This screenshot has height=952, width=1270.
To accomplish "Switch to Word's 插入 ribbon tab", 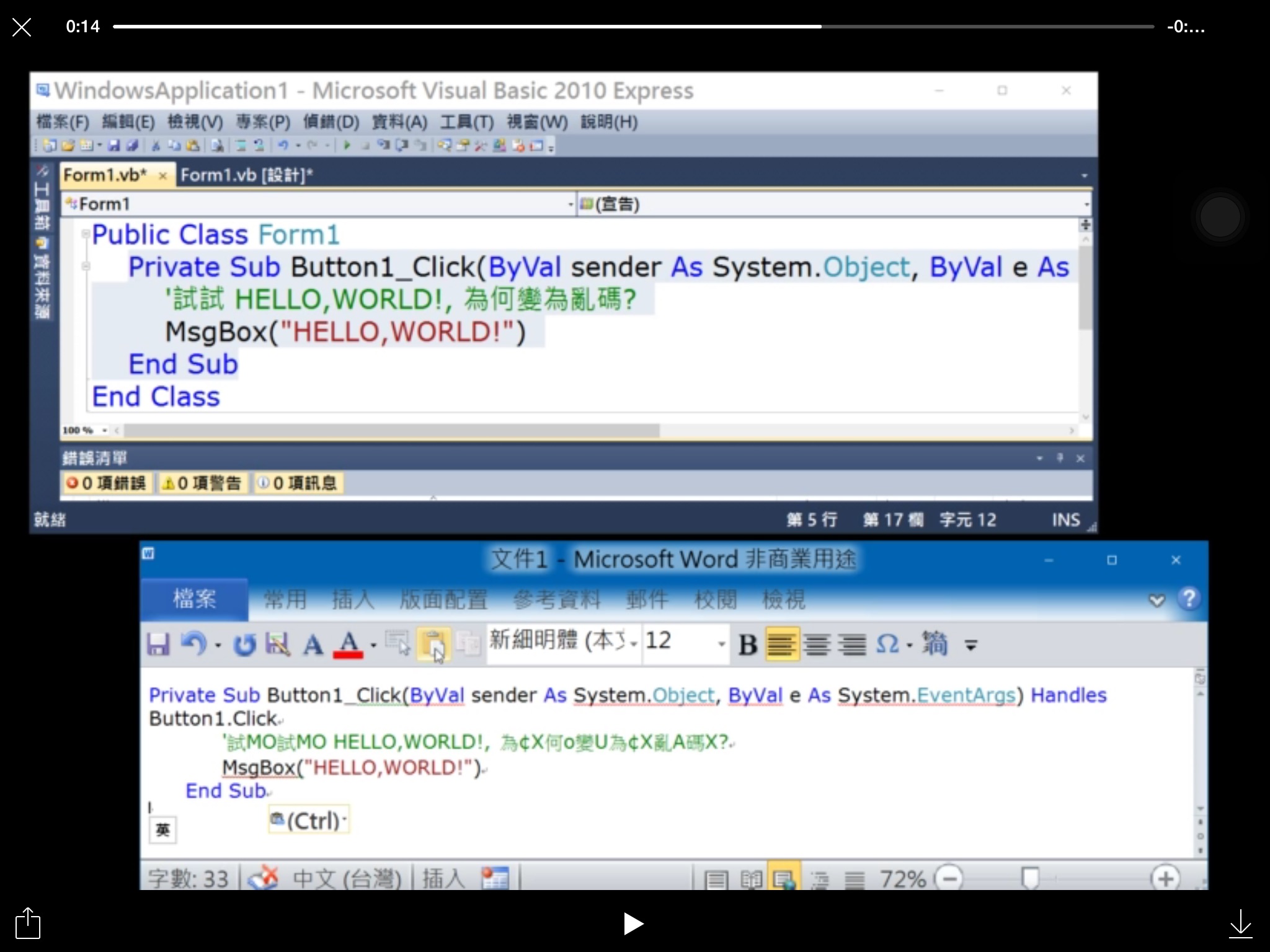I will 353,599.
